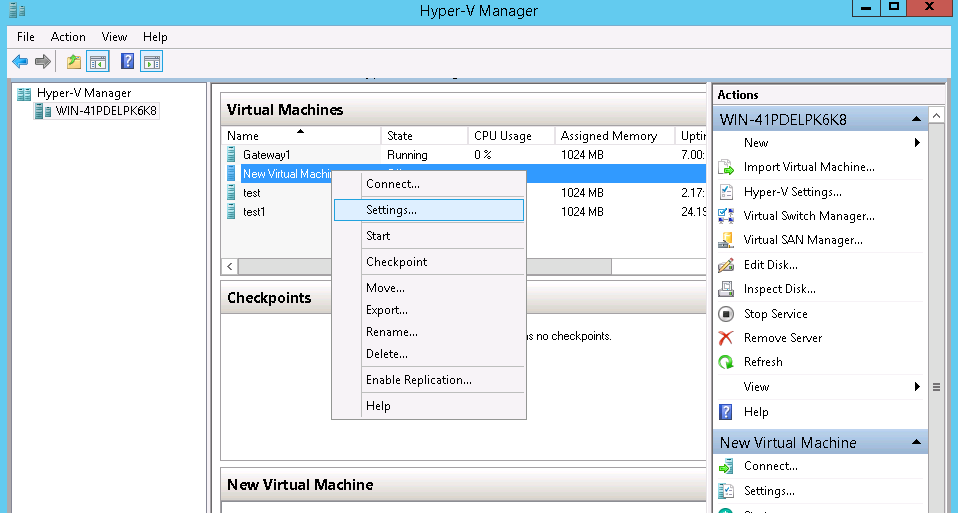Viewport: 958px width, 513px height.
Task: Choose Settings... in the context menu
Action: click(429, 210)
